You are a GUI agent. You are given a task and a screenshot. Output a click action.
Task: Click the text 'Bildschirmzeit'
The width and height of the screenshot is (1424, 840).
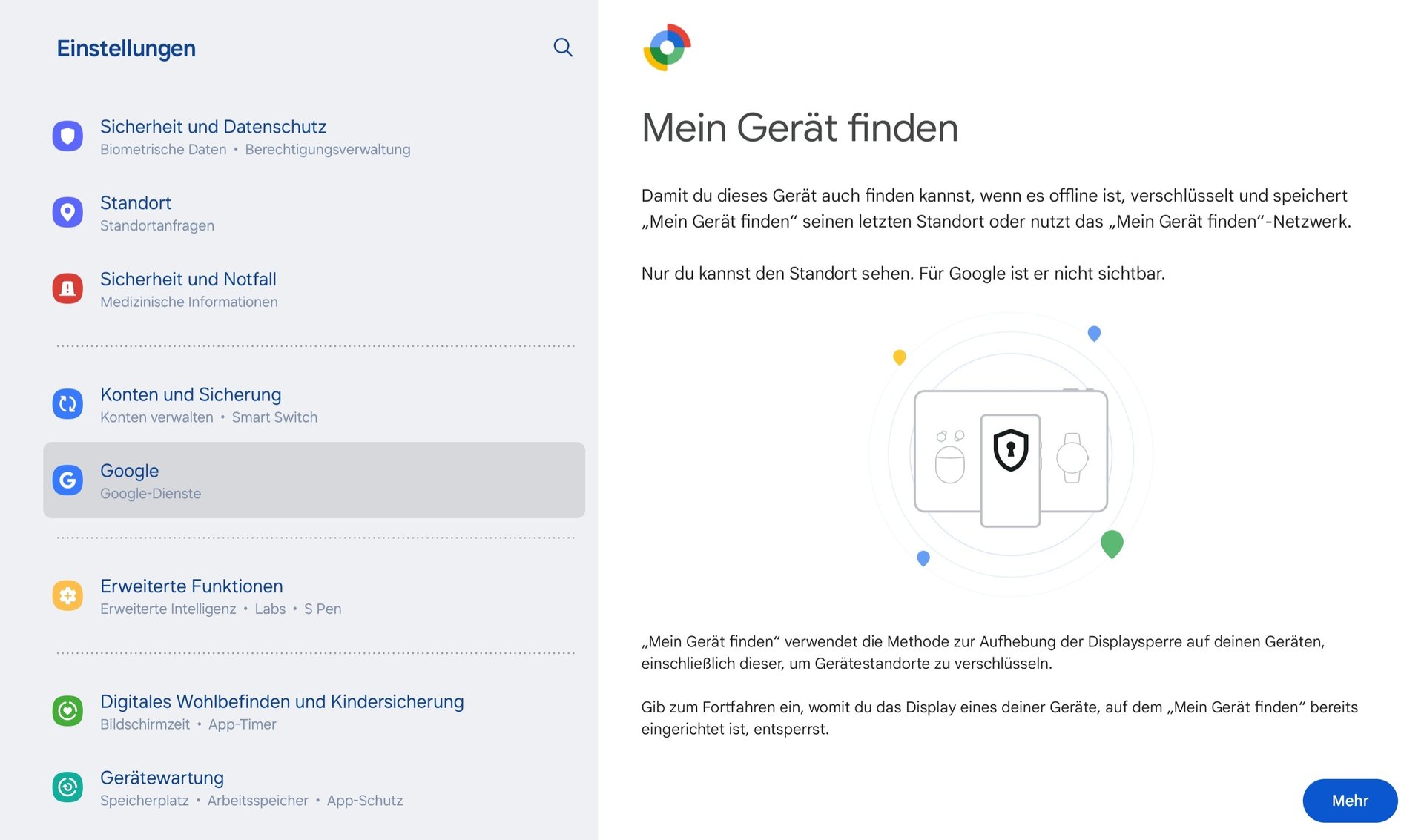(x=145, y=724)
